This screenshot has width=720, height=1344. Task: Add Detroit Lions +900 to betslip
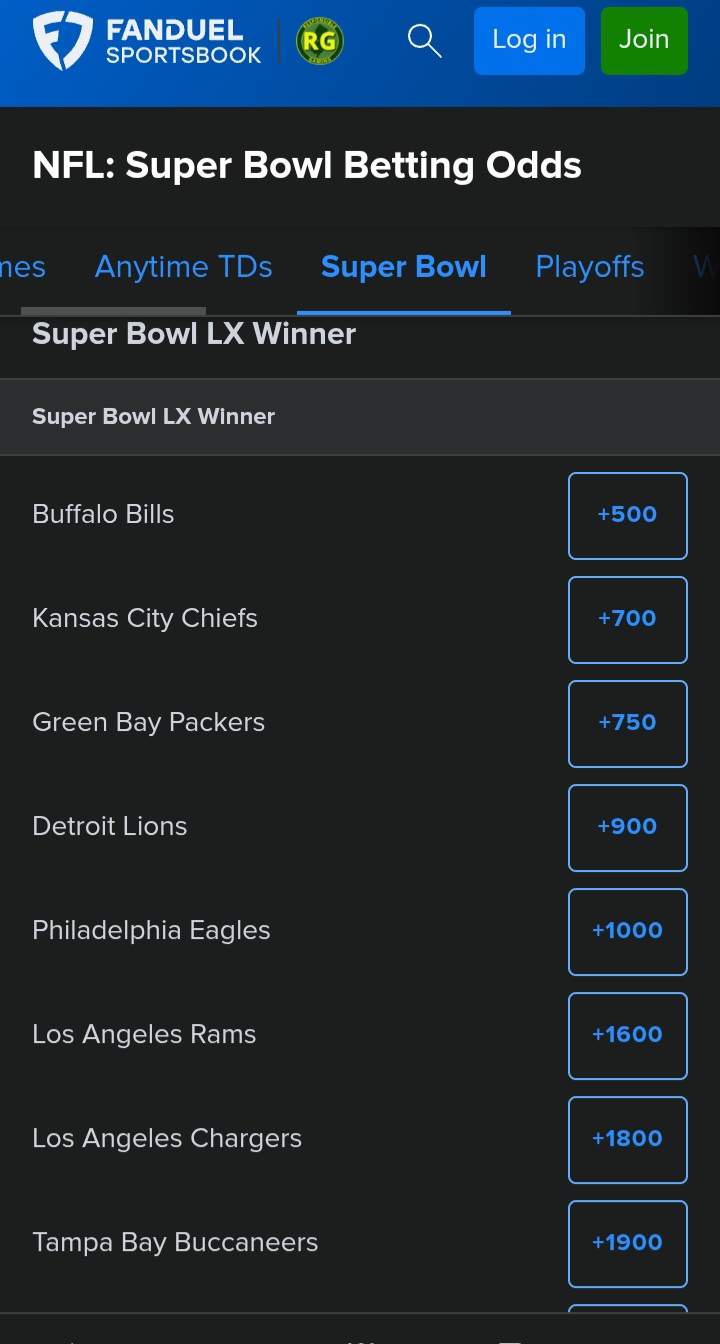click(627, 827)
